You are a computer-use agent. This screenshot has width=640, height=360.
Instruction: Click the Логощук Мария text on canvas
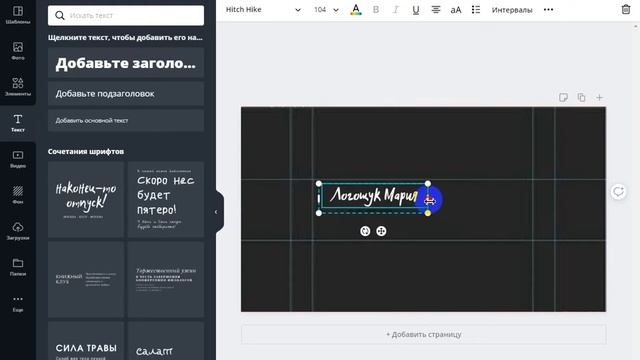373,196
